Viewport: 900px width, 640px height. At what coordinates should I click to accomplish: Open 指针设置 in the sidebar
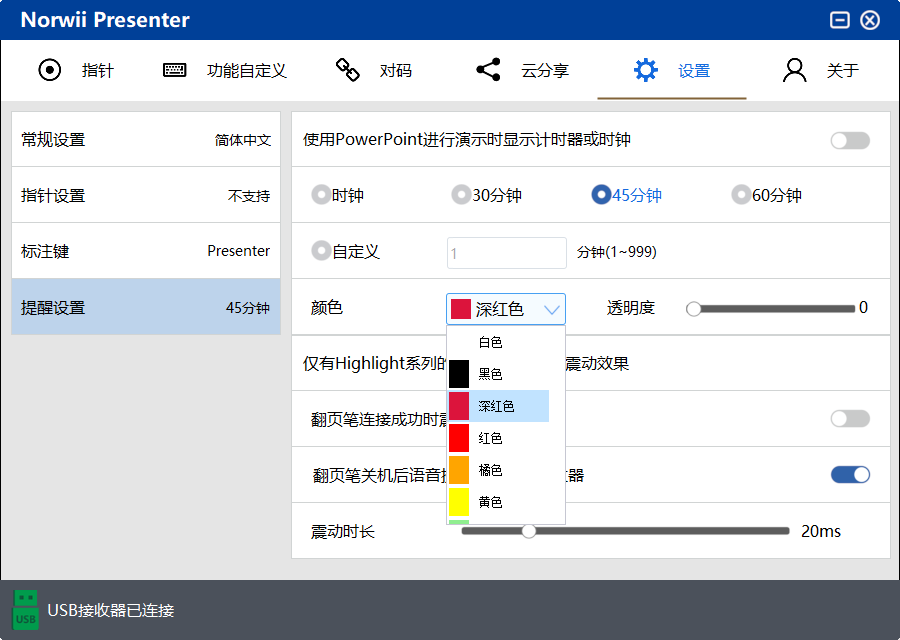(x=146, y=195)
